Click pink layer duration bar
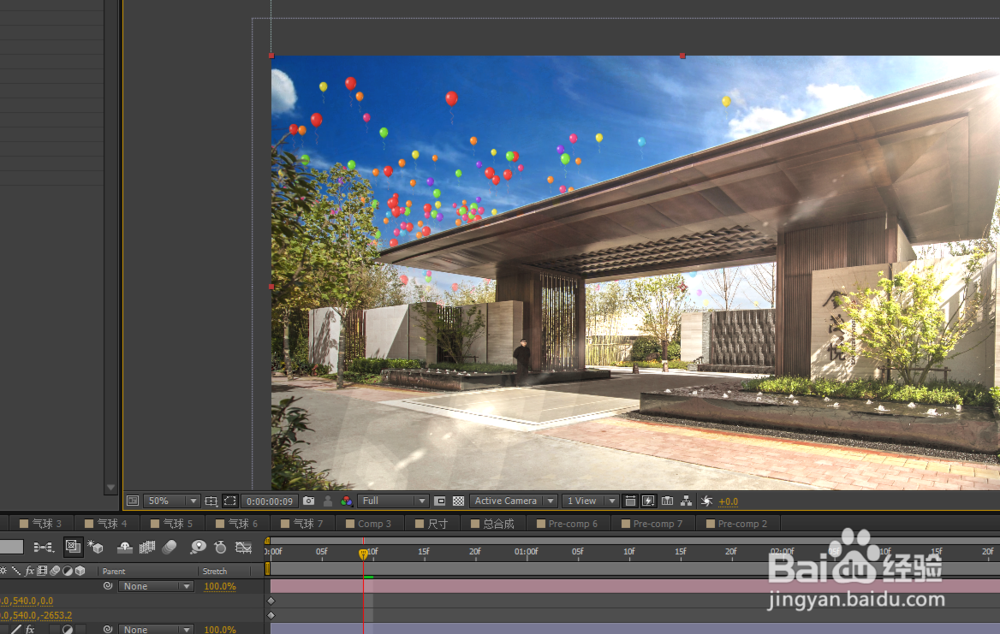The height and width of the screenshot is (634, 1000). [x=635, y=586]
